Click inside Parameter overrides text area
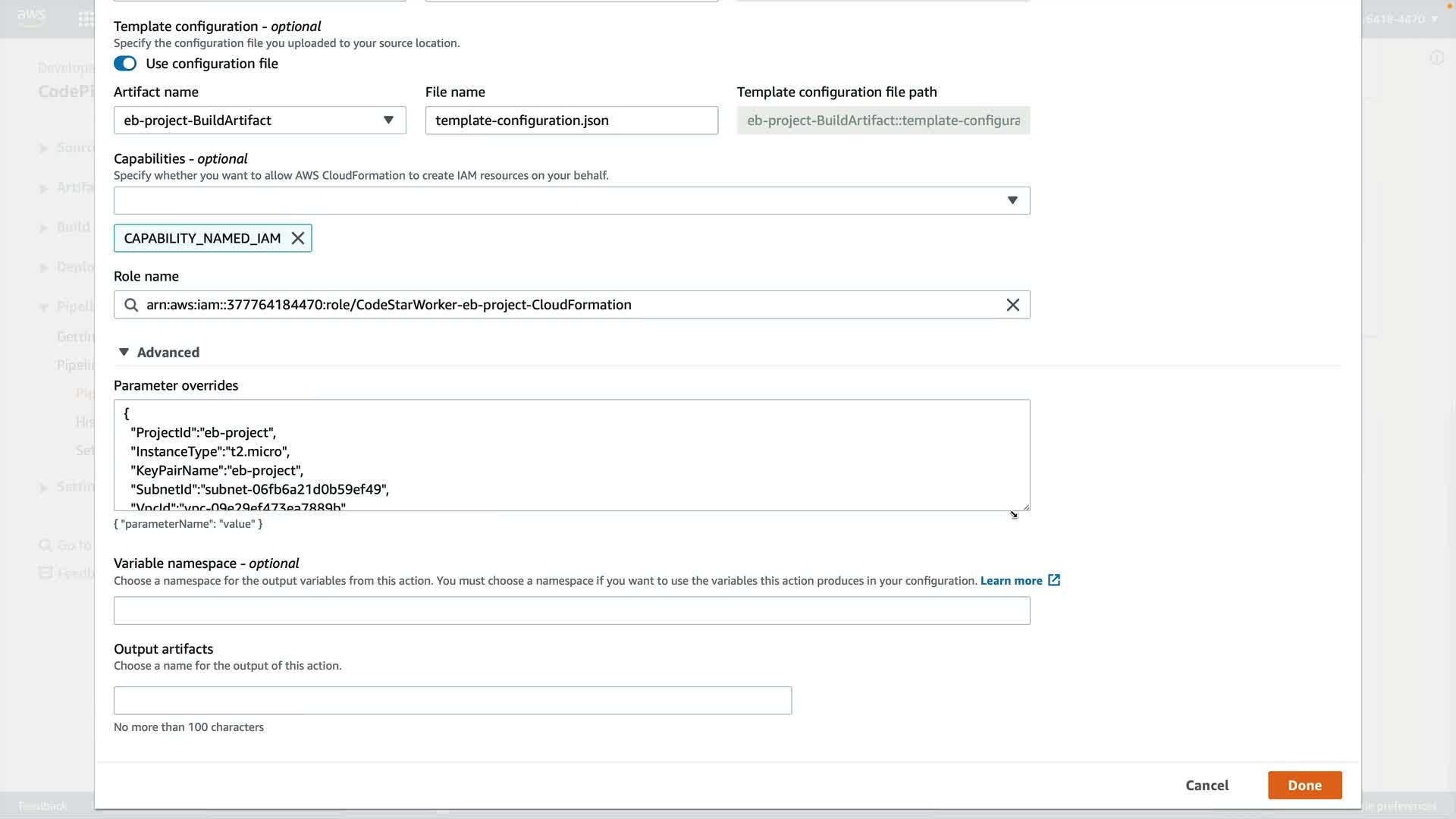1456x819 pixels. pos(571,455)
